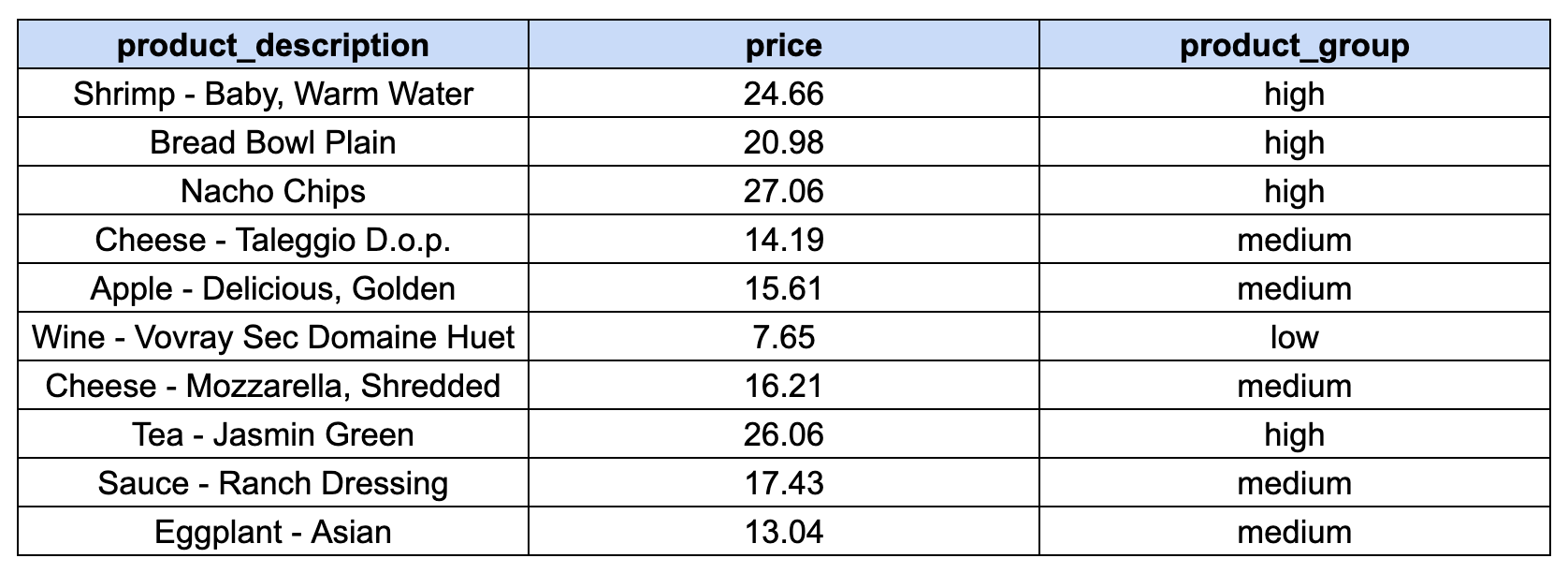This screenshot has width=1568, height=573.
Task: Click the Wine - Vovray Sec Domaine Huet cell
Action: (273, 337)
